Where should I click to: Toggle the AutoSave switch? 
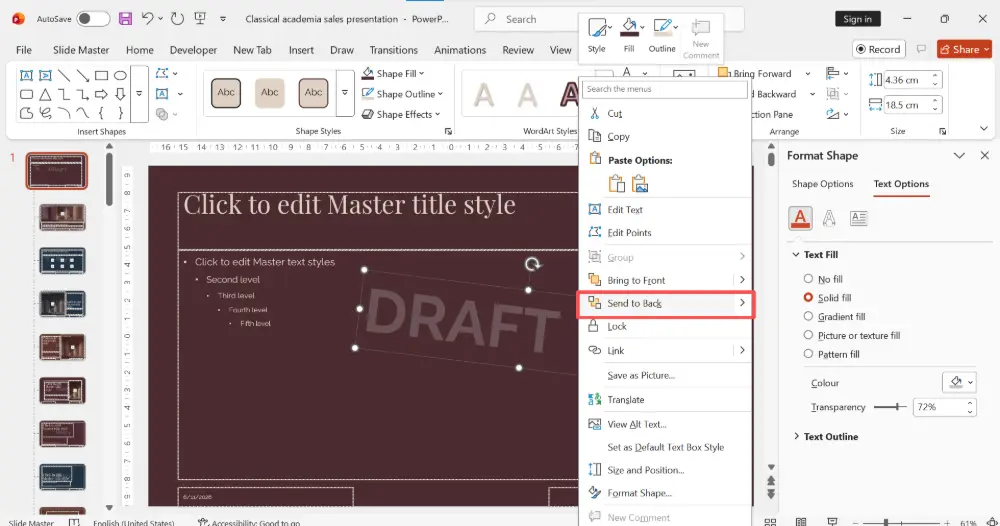point(93,18)
